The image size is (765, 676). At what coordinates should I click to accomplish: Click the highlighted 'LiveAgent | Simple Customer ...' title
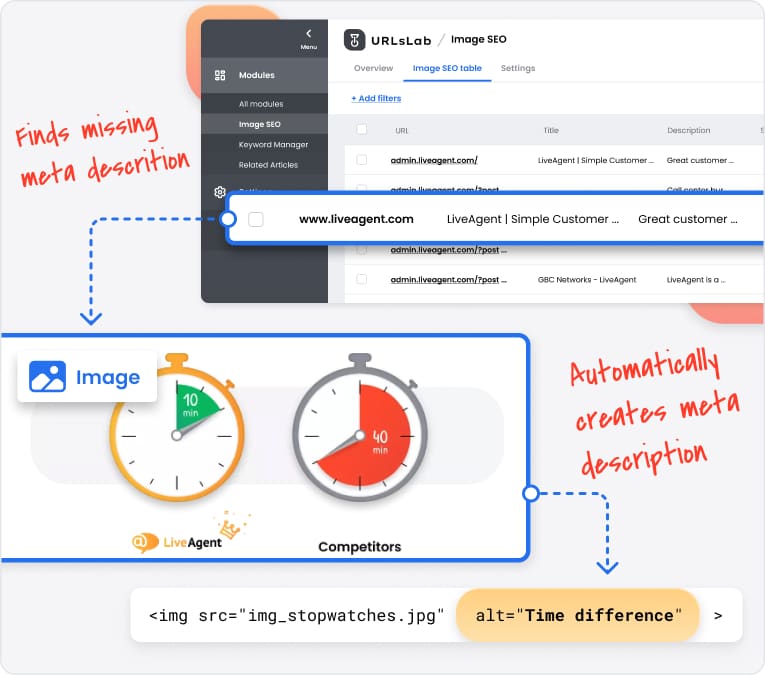[x=533, y=219]
